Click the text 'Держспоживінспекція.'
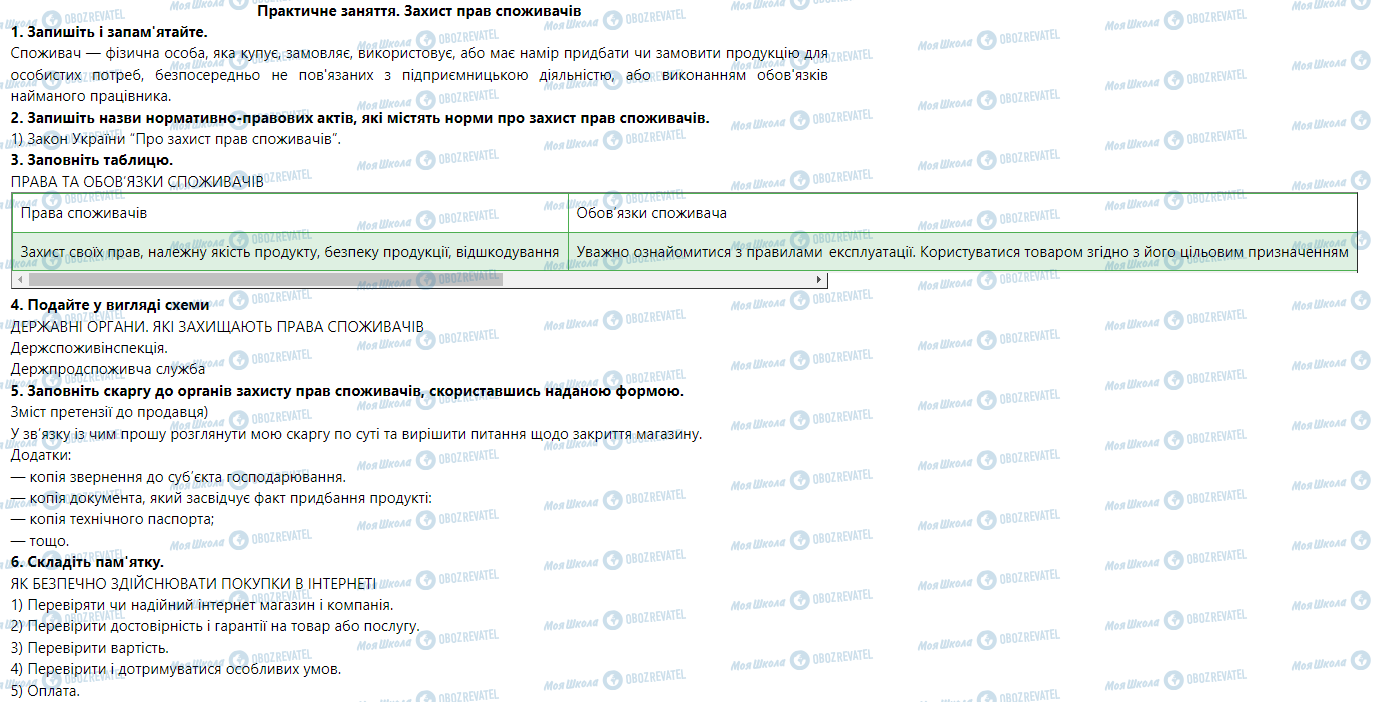Viewport: 1373px width, 702px height. pyautogui.click(x=89, y=348)
